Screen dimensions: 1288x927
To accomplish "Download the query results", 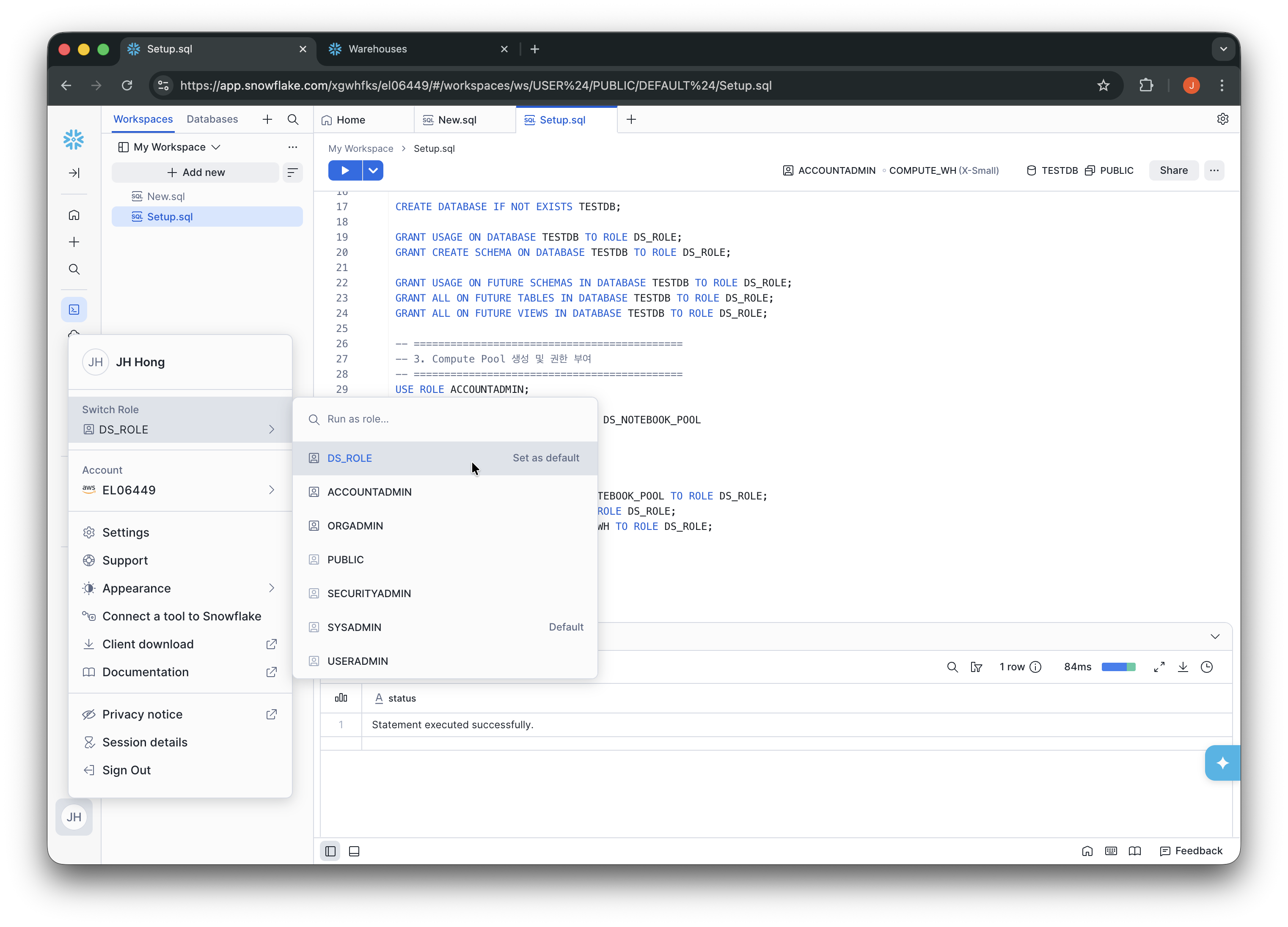I will click(1183, 666).
